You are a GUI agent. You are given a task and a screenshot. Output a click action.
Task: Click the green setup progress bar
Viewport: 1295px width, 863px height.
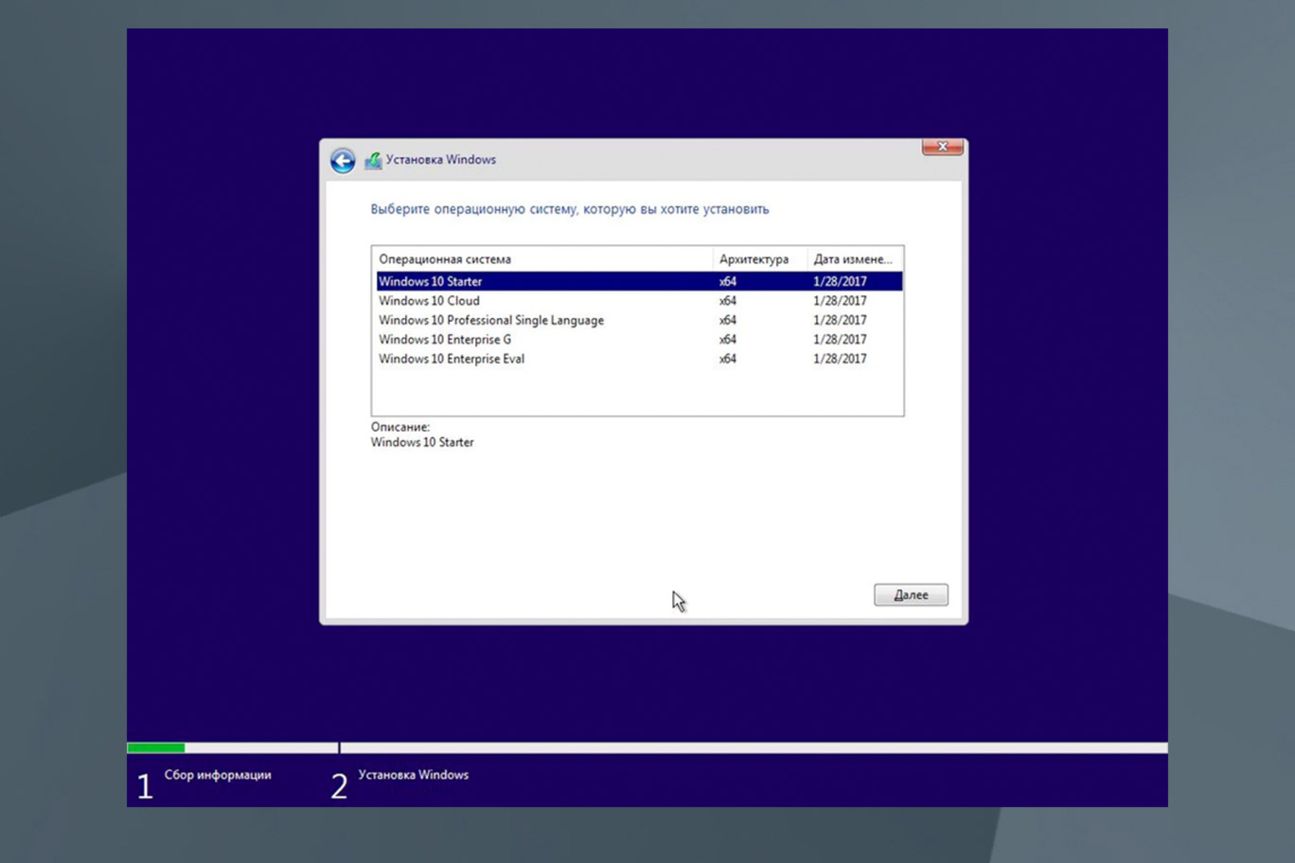coord(156,748)
